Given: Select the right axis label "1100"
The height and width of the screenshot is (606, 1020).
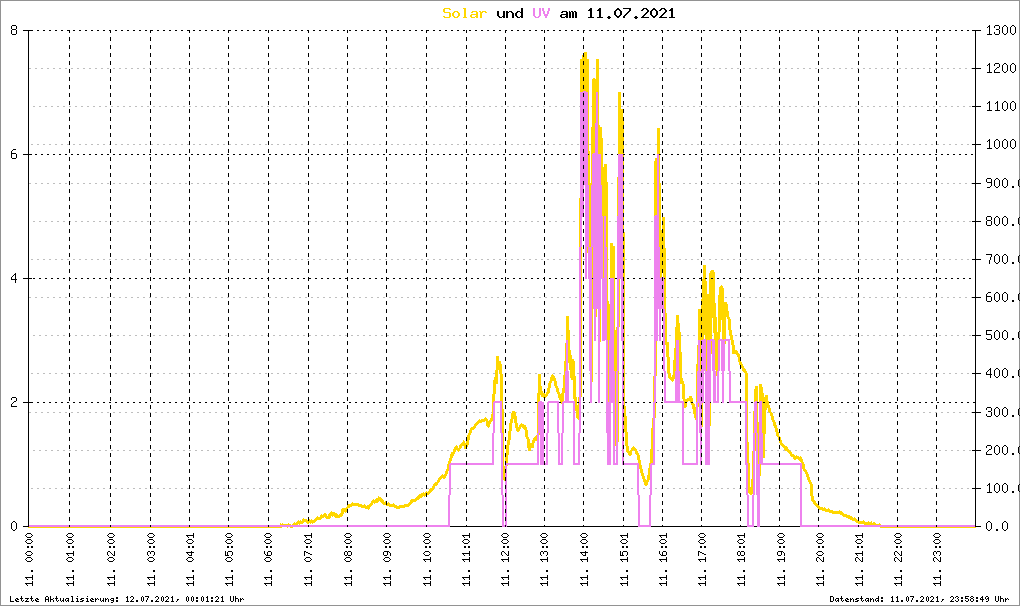Looking at the screenshot, I should point(1002,106).
